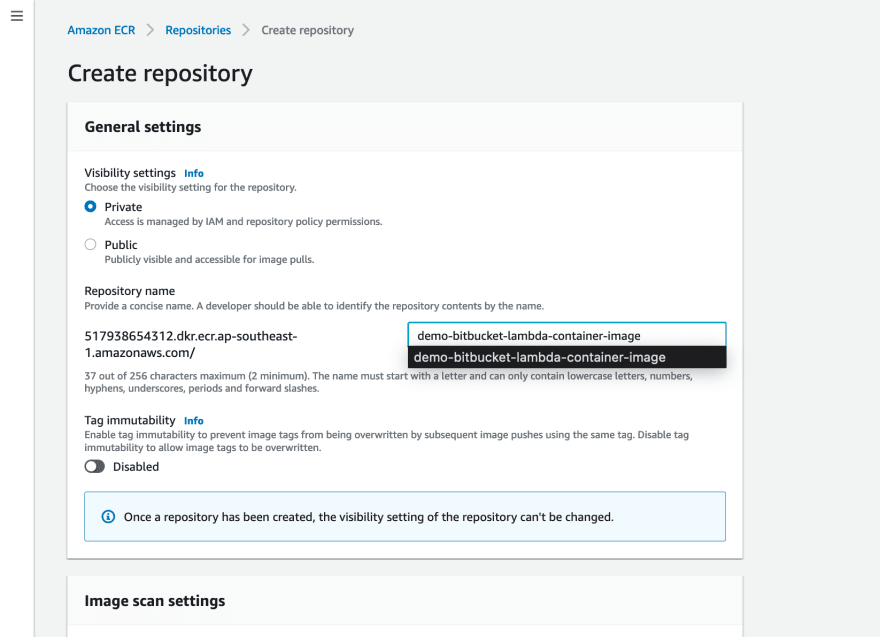Click the Create repository breadcrumb item
The width and height of the screenshot is (880, 637).
coord(308,30)
